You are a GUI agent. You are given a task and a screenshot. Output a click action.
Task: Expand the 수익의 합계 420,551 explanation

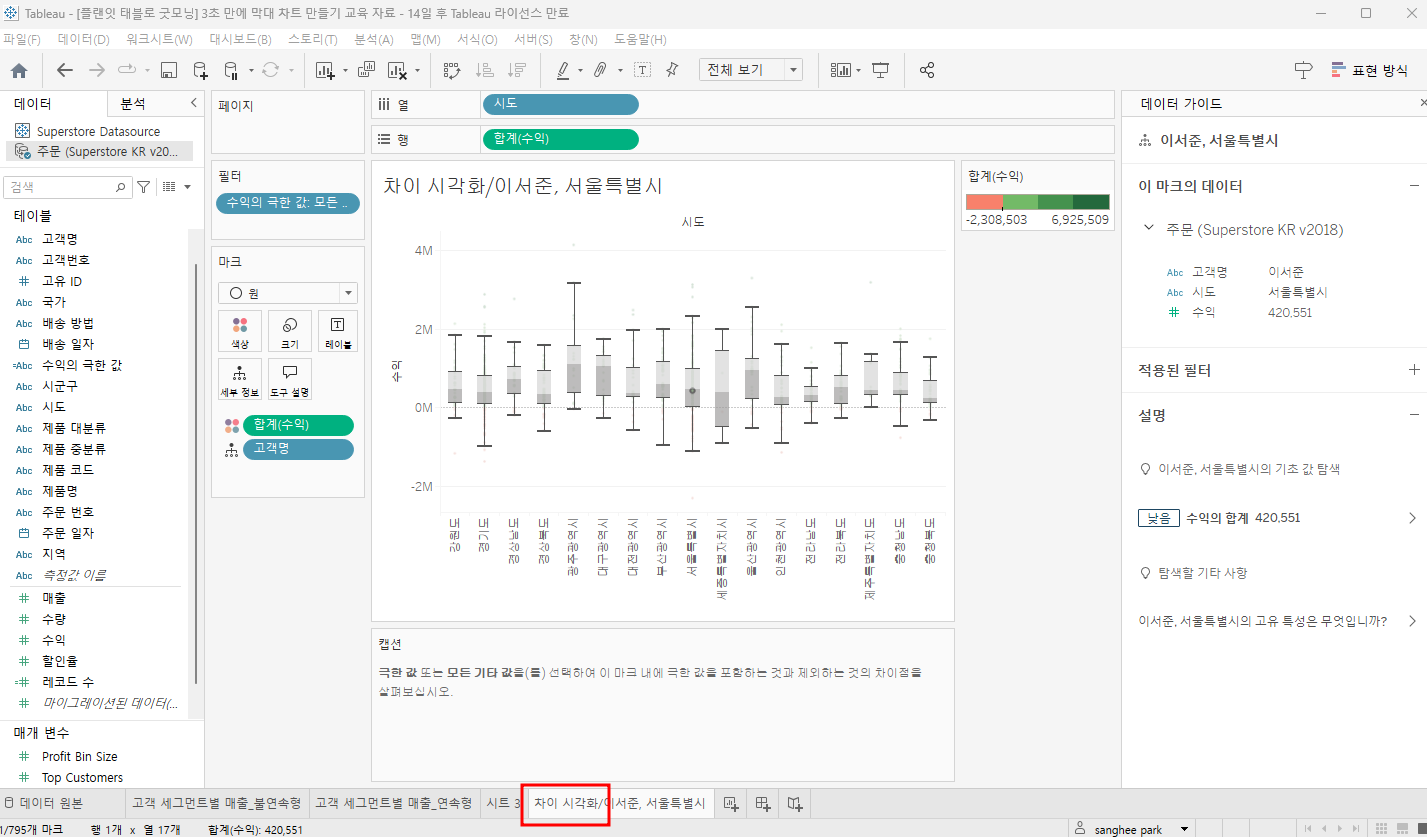coord(1412,518)
